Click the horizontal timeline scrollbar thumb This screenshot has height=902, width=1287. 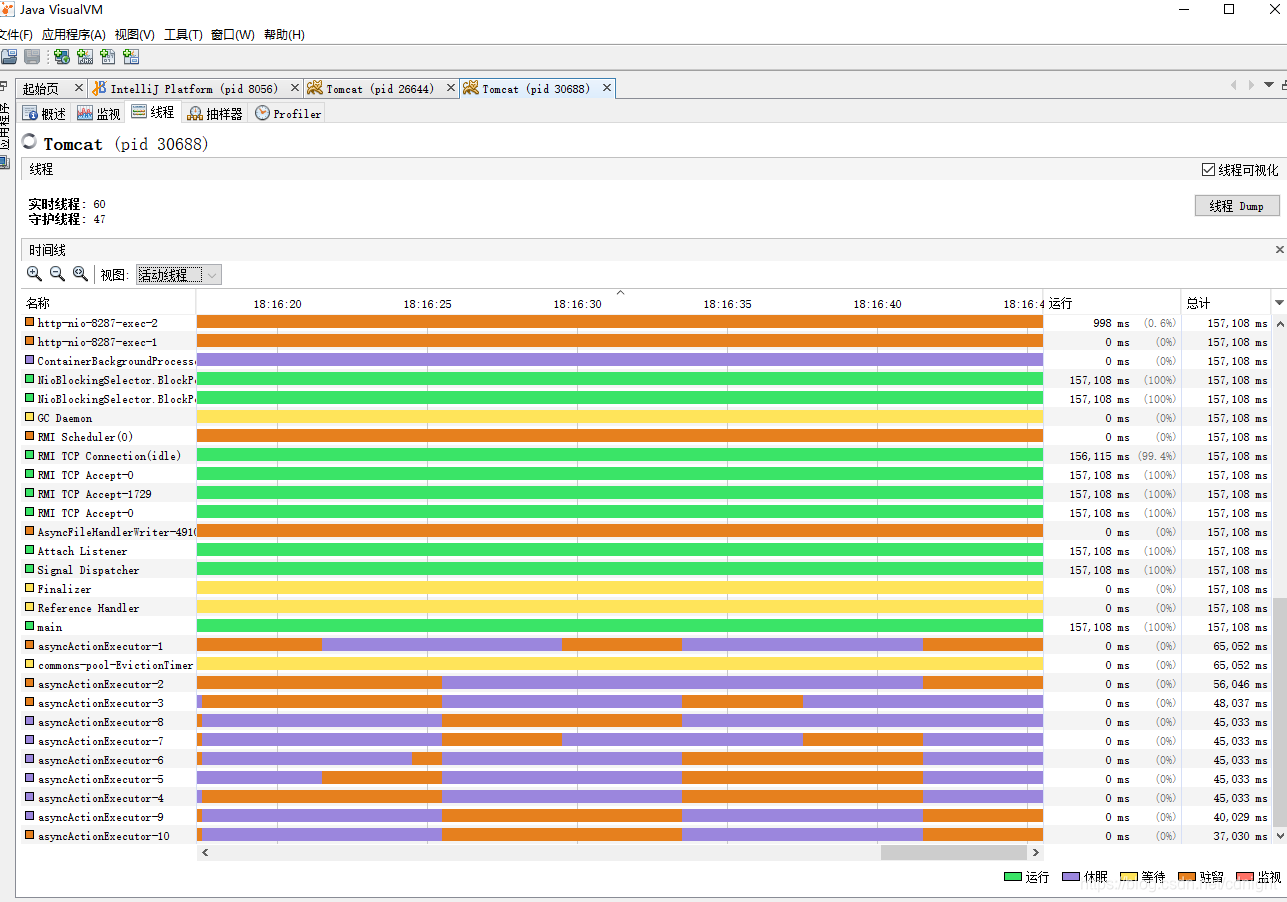click(954, 852)
